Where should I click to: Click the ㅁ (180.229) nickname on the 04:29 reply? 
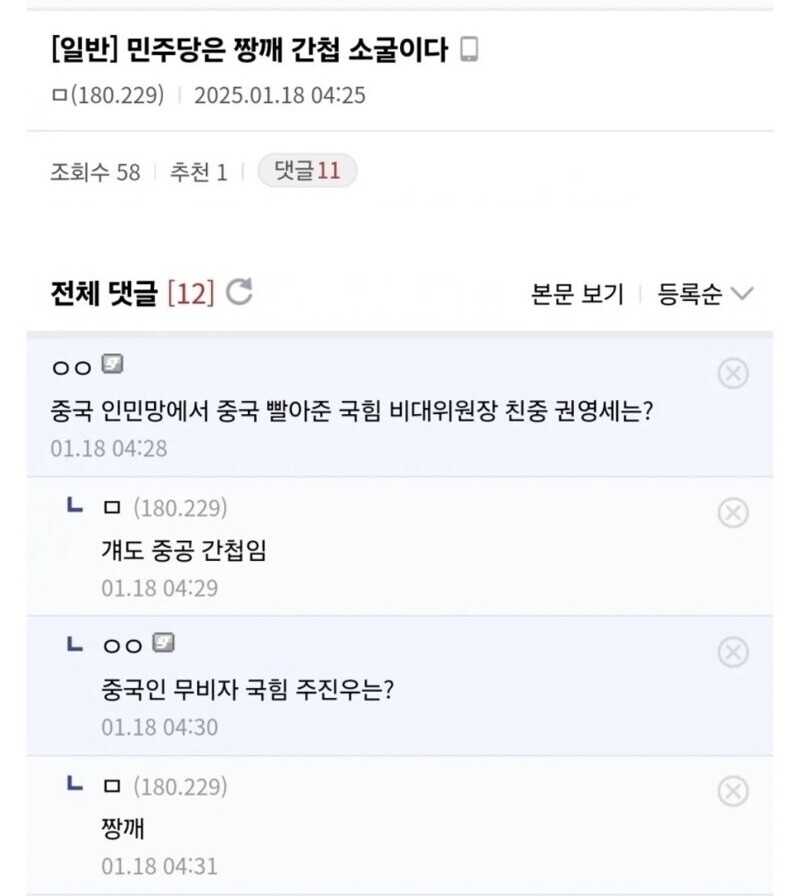coord(165,507)
